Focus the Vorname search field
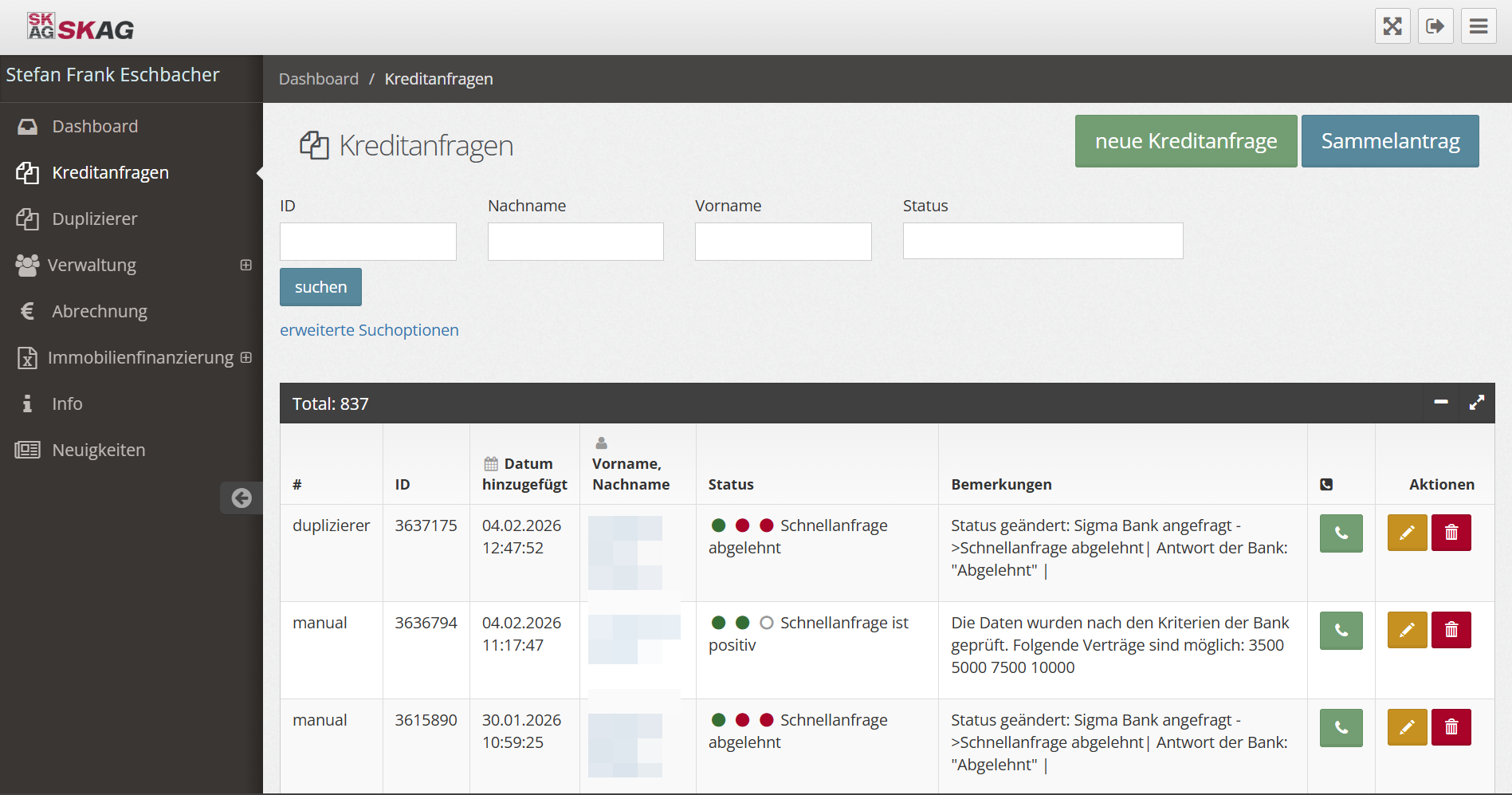1512x795 pixels. (783, 242)
